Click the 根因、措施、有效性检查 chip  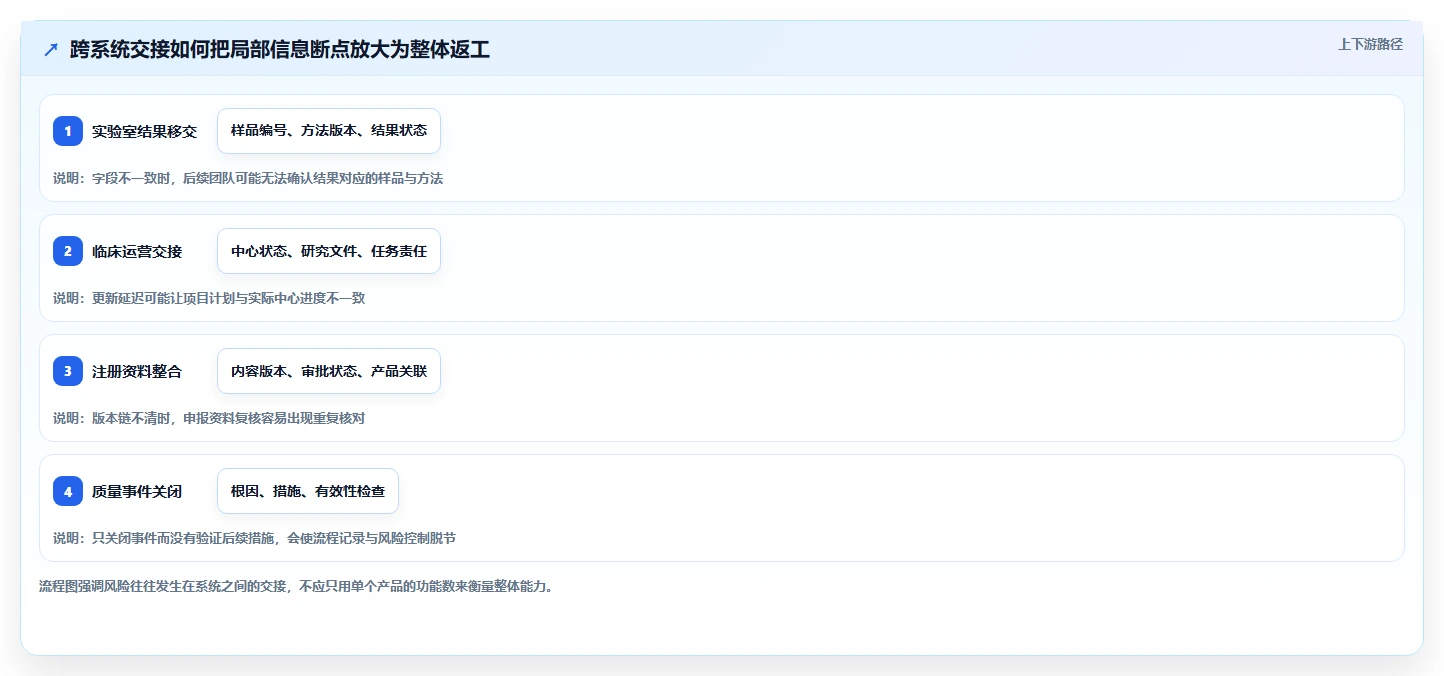click(308, 491)
